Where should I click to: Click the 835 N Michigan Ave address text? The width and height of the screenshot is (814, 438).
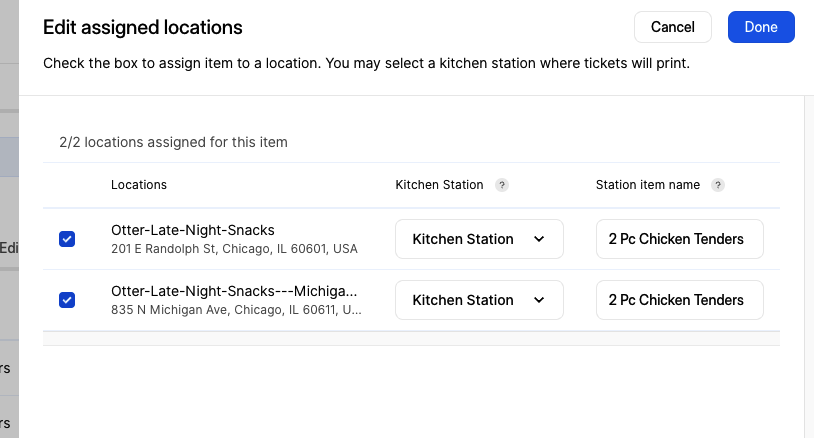[236, 310]
